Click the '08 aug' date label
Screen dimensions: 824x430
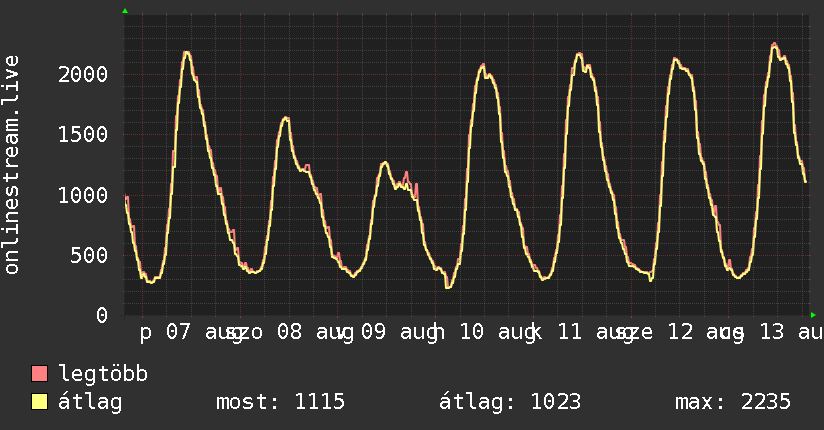point(315,333)
